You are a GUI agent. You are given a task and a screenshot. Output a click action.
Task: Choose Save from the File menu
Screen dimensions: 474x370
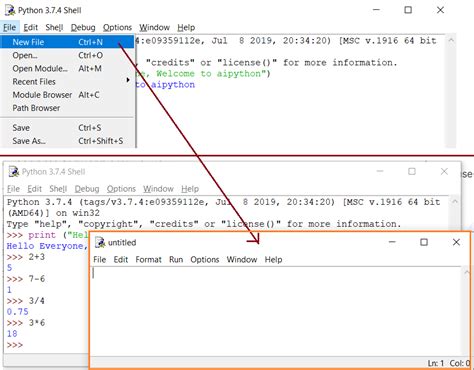pos(67,128)
